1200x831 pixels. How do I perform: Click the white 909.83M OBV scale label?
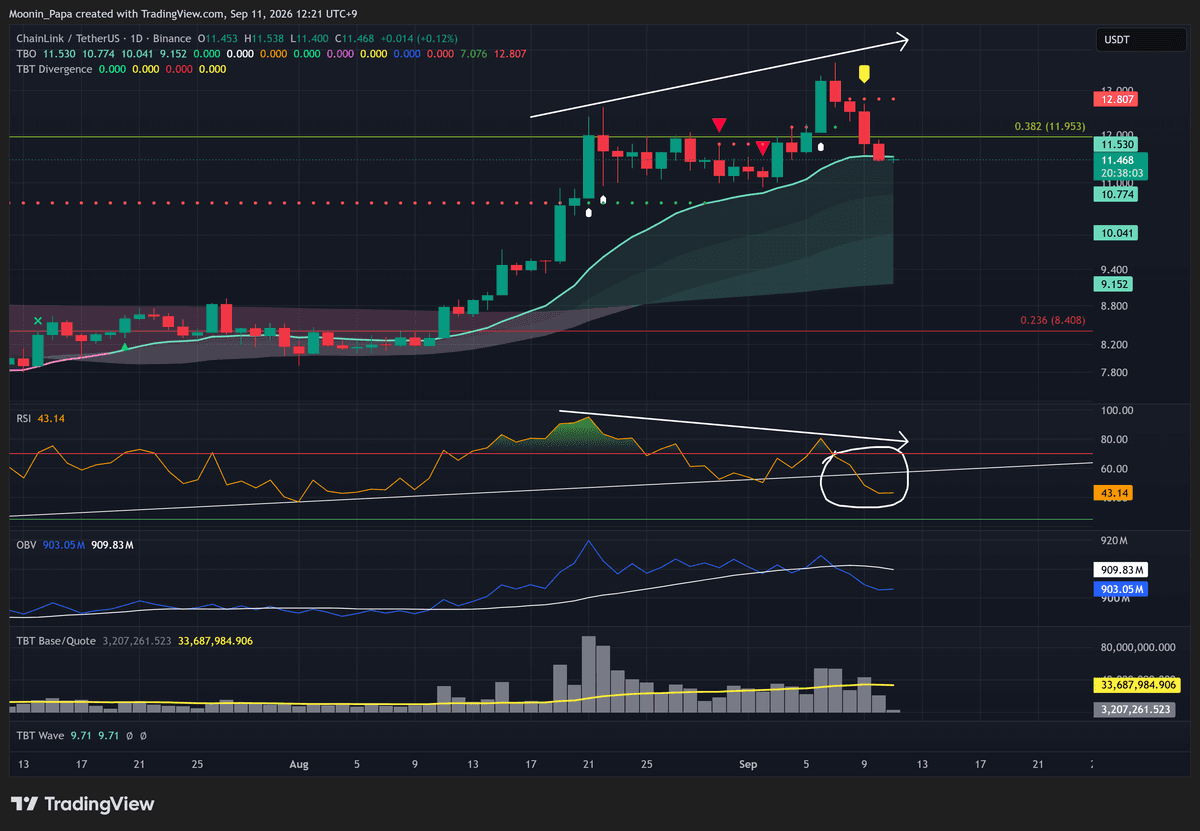click(1121, 569)
